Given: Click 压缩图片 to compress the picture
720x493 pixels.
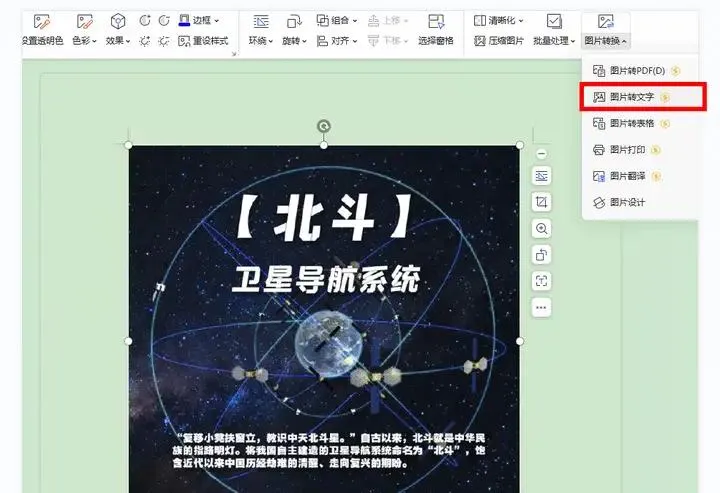Looking at the screenshot, I should (x=499, y=41).
